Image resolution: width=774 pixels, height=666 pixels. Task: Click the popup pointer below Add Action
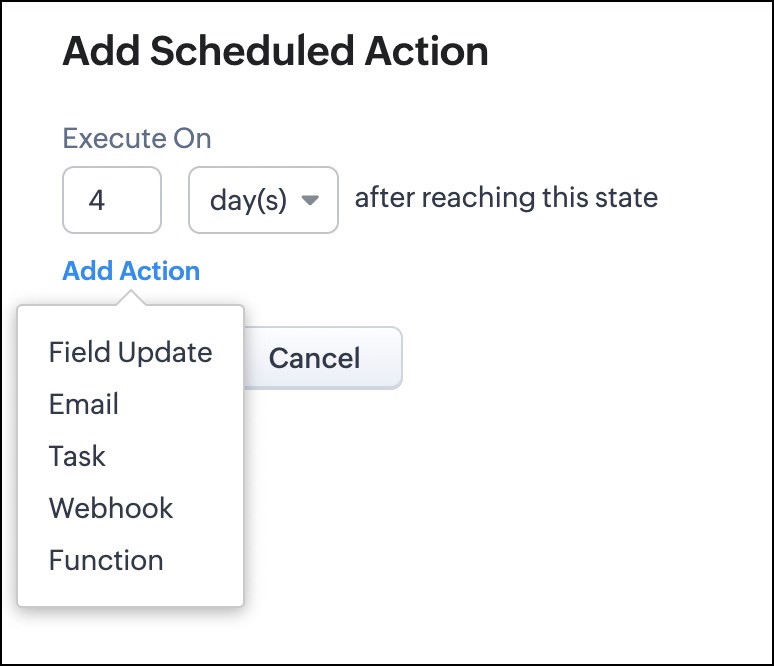(x=130, y=298)
